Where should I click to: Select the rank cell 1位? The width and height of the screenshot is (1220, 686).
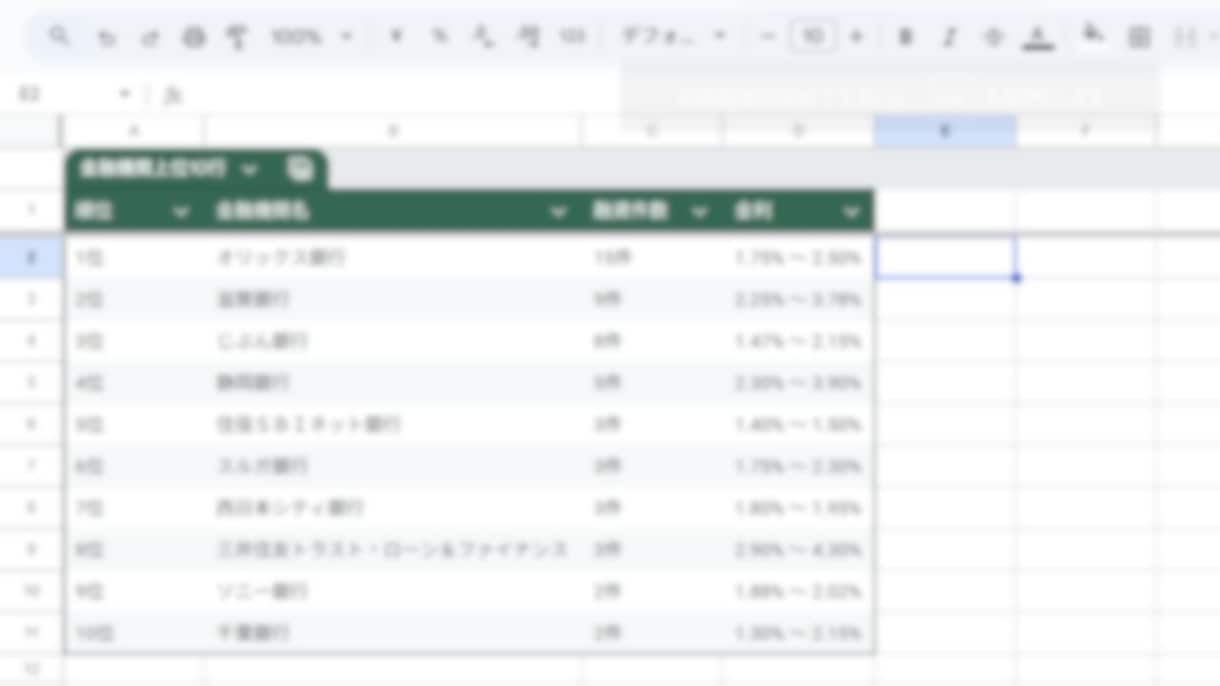(135, 257)
